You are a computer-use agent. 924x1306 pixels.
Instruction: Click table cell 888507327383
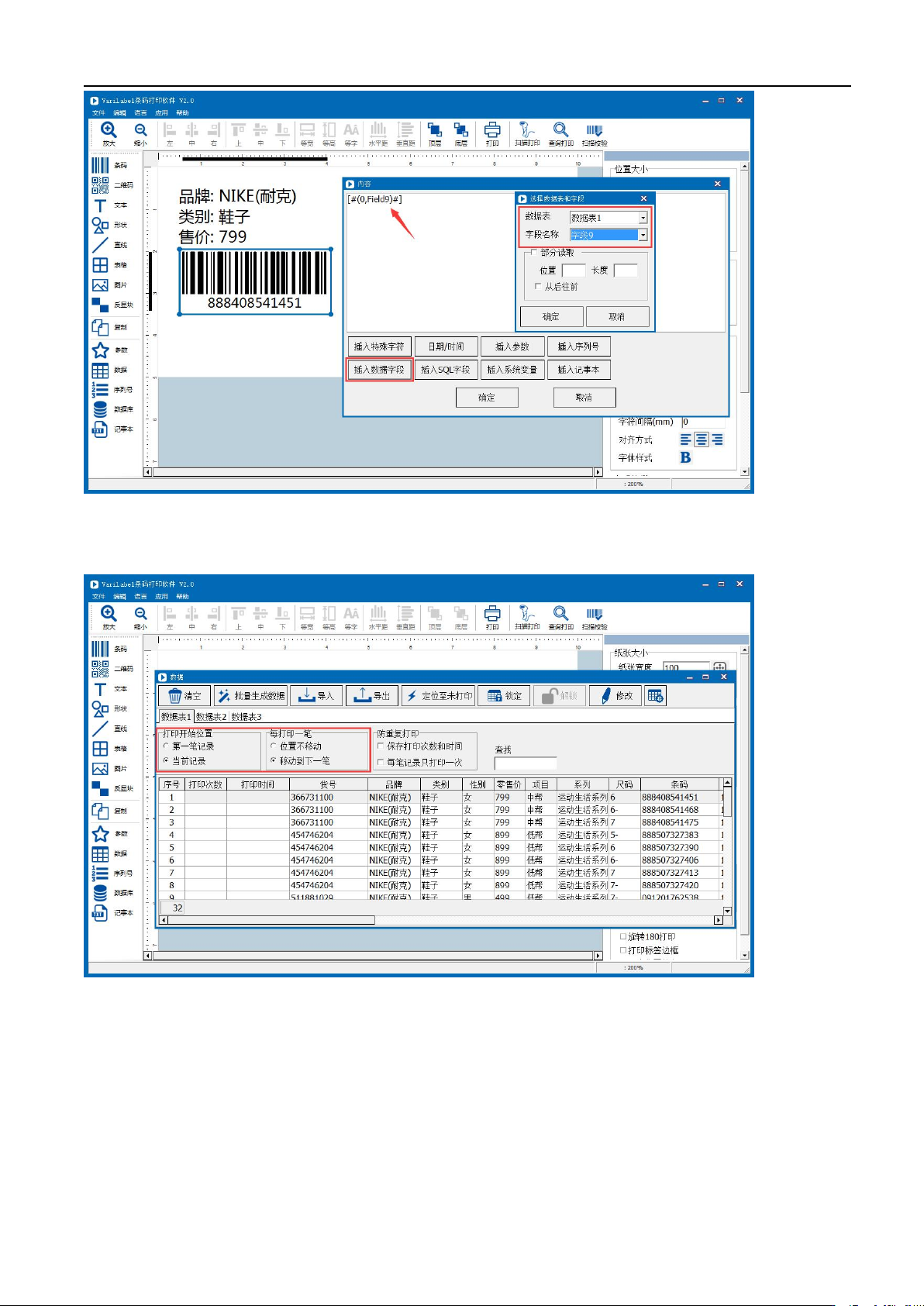coord(670,835)
